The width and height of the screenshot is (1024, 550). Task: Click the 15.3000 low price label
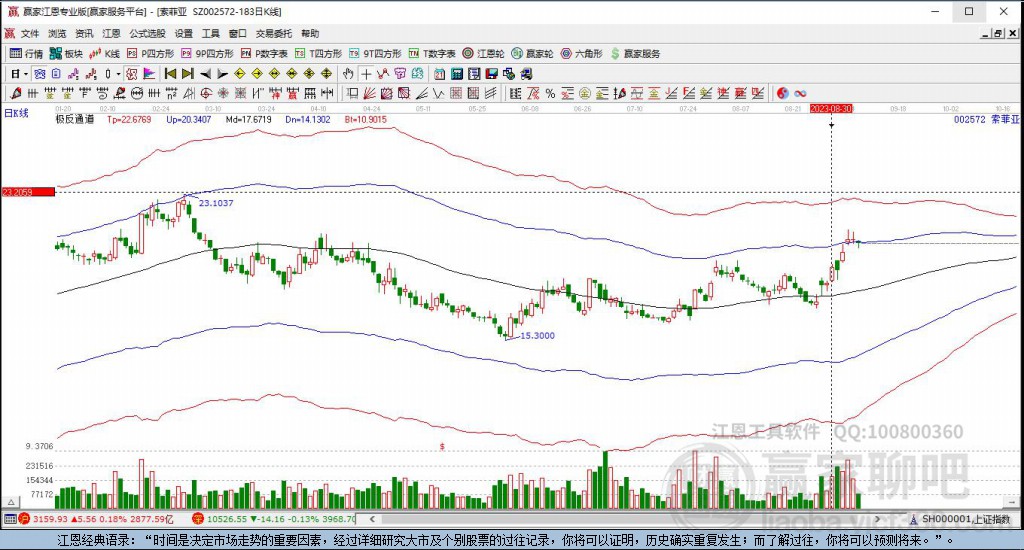(x=537, y=336)
